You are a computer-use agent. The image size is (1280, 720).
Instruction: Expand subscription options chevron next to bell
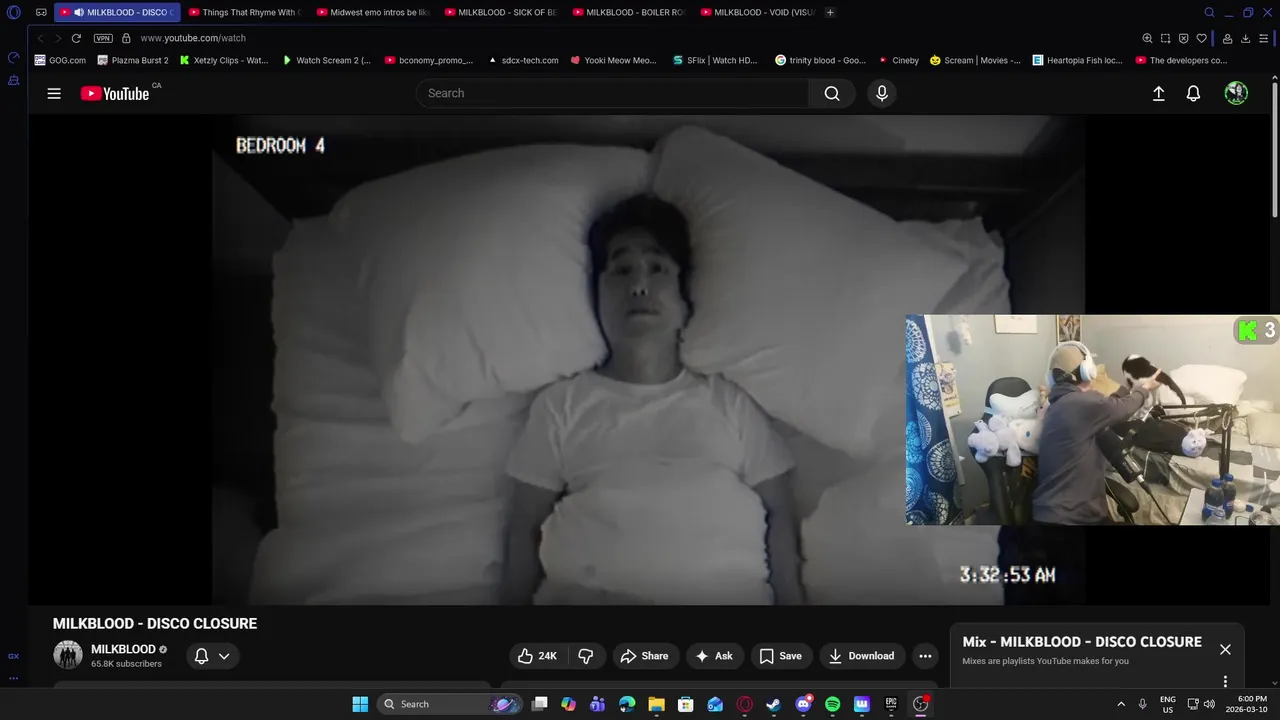coord(224,656)
